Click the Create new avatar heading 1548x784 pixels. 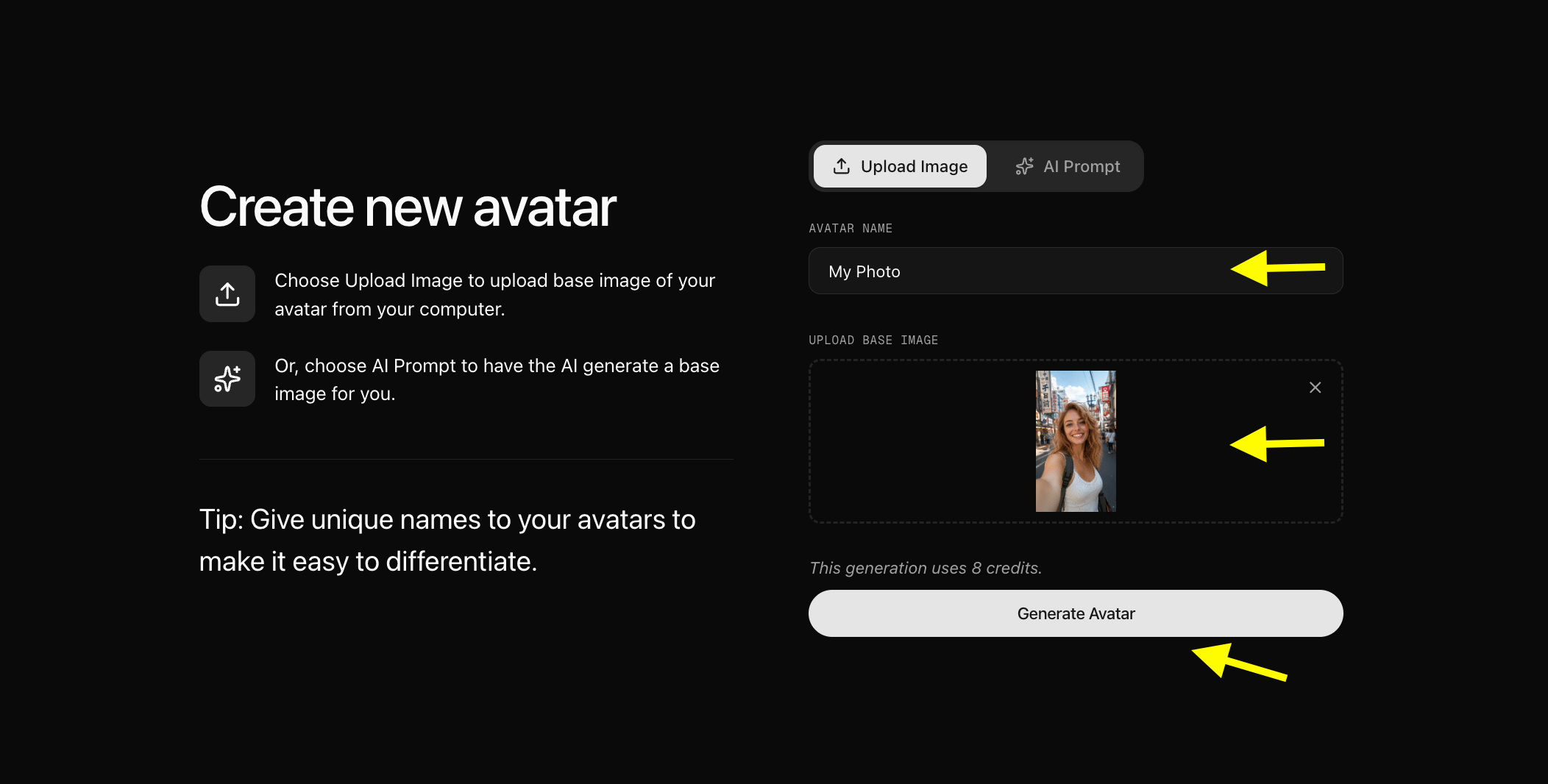coord(408,207)
